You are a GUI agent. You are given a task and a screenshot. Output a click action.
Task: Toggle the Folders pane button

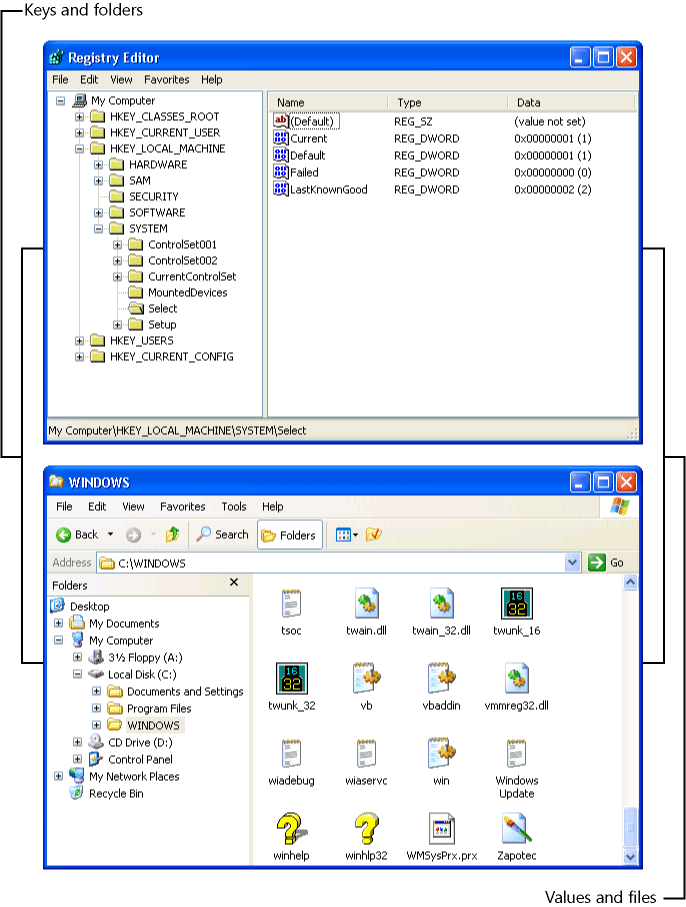click(x=289, y=535)
